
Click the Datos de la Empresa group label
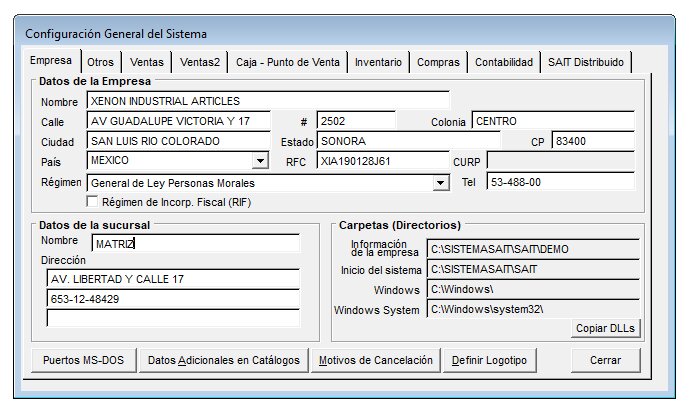[x=95, y=81]
